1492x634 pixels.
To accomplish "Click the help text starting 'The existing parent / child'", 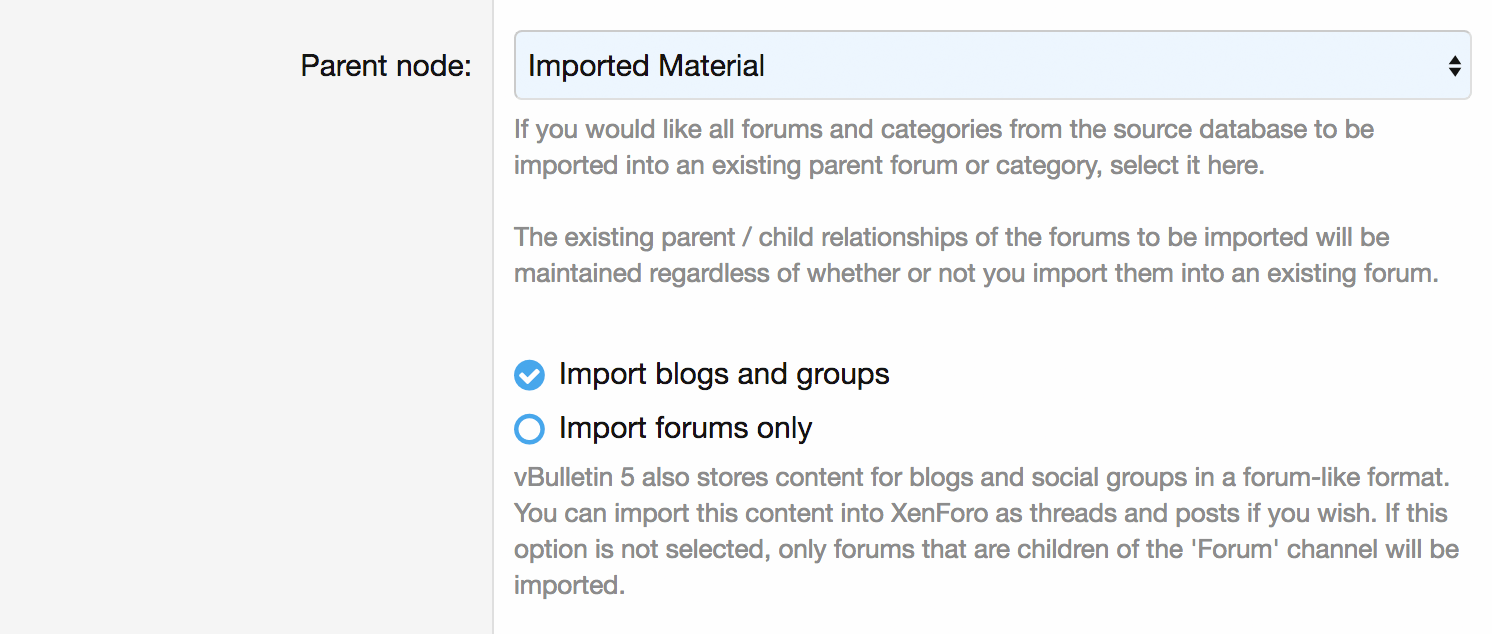I will click(x=951, y=238).
